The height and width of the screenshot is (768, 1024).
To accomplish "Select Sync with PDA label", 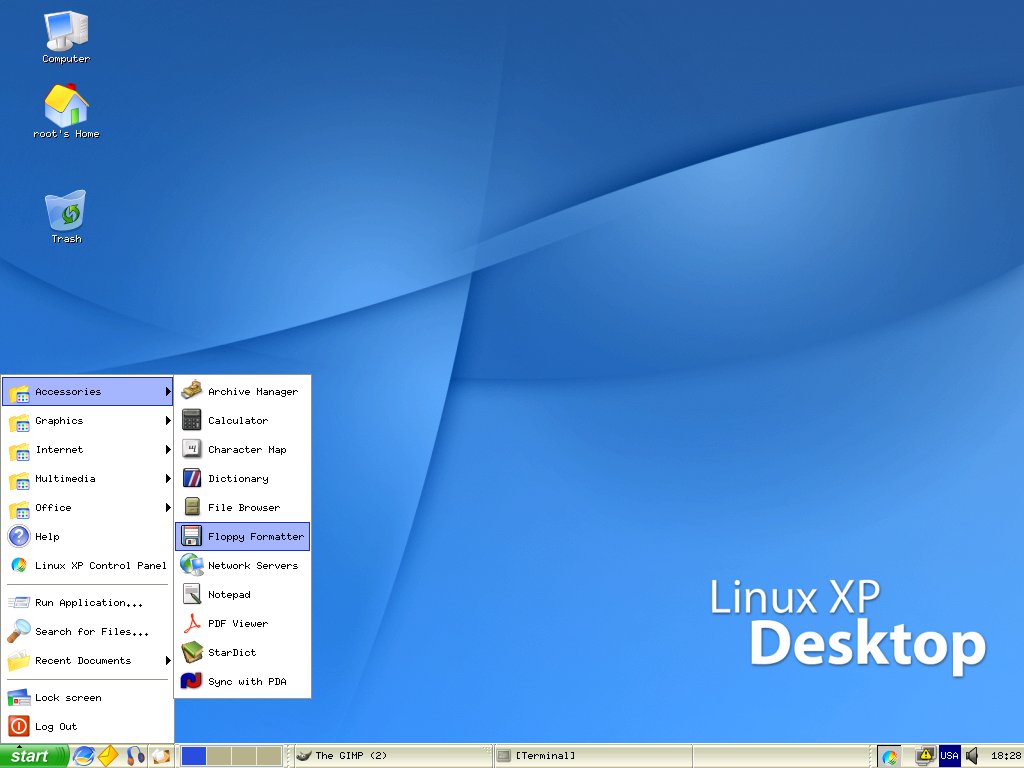I will pos(247,682).
